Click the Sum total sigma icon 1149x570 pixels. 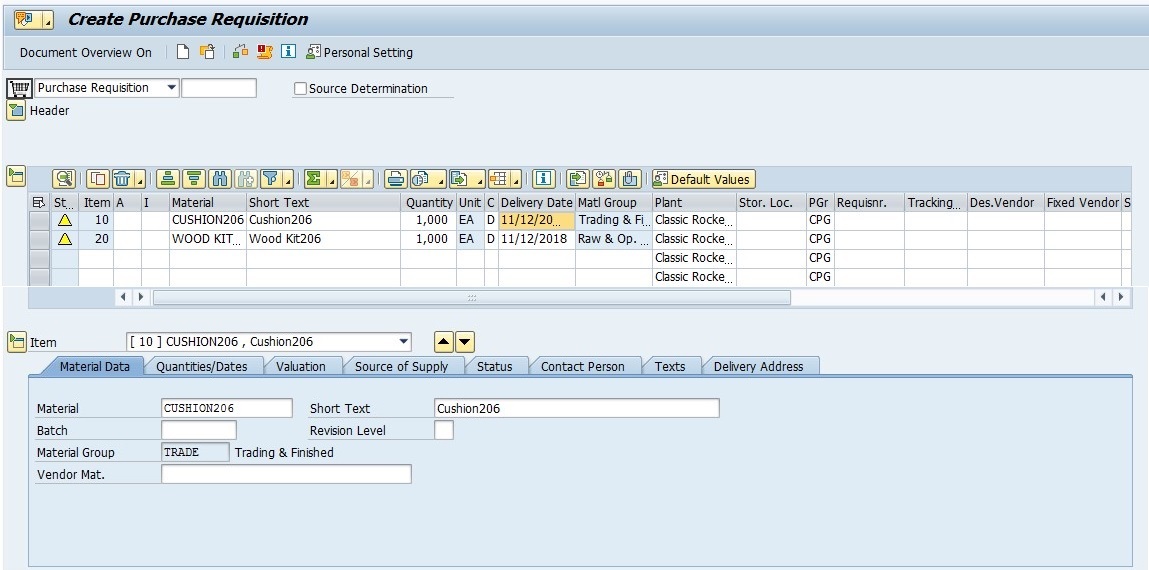[x=315, y=179]
